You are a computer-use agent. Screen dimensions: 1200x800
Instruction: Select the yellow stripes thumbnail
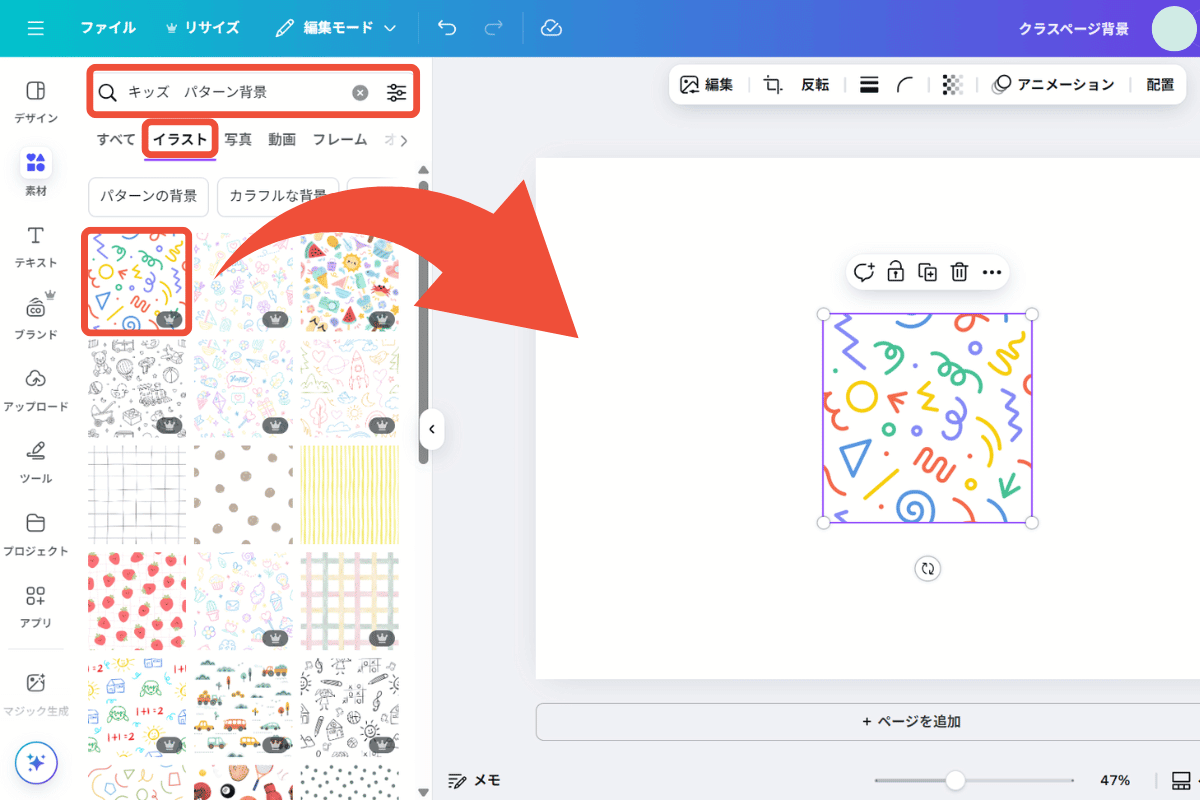[x=350, y=494]
